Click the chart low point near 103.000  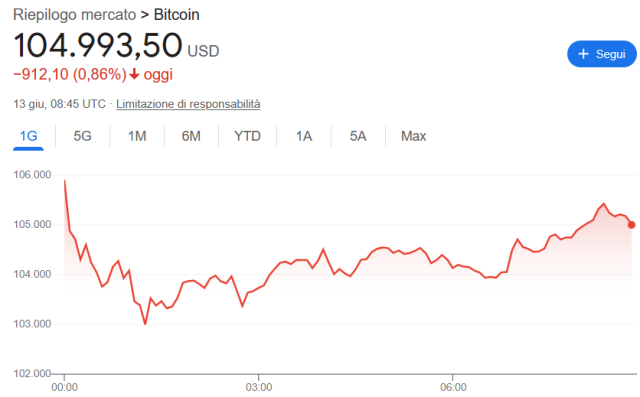(145, 324)
